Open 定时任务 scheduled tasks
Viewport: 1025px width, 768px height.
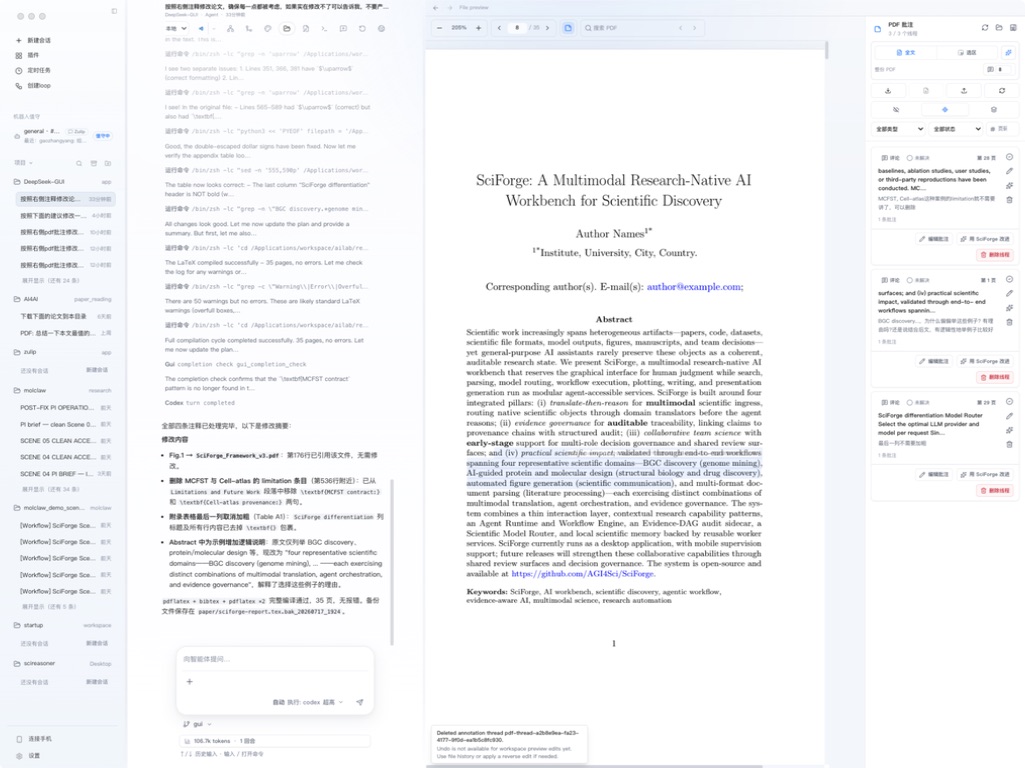[x=33, y=70]
